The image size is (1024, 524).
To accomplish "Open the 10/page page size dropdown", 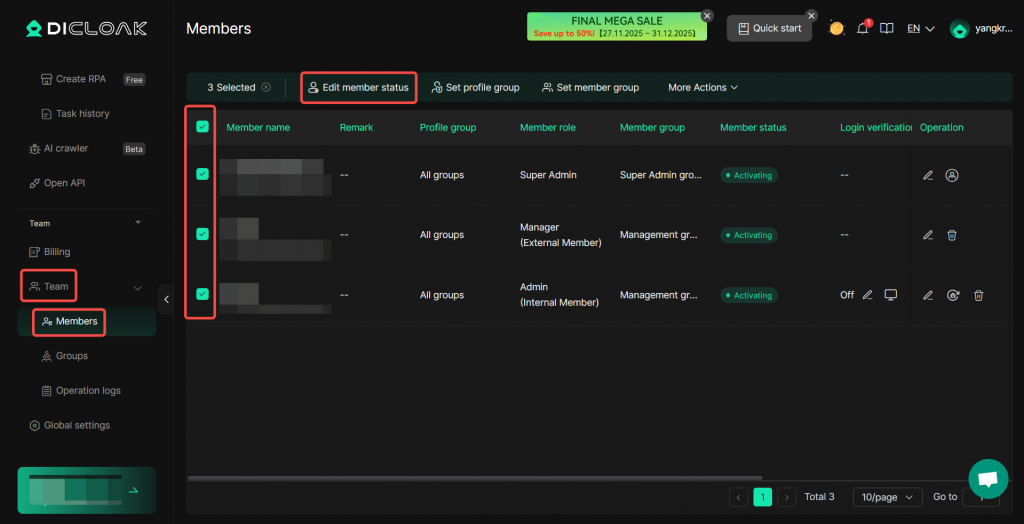I will [887, 497].
